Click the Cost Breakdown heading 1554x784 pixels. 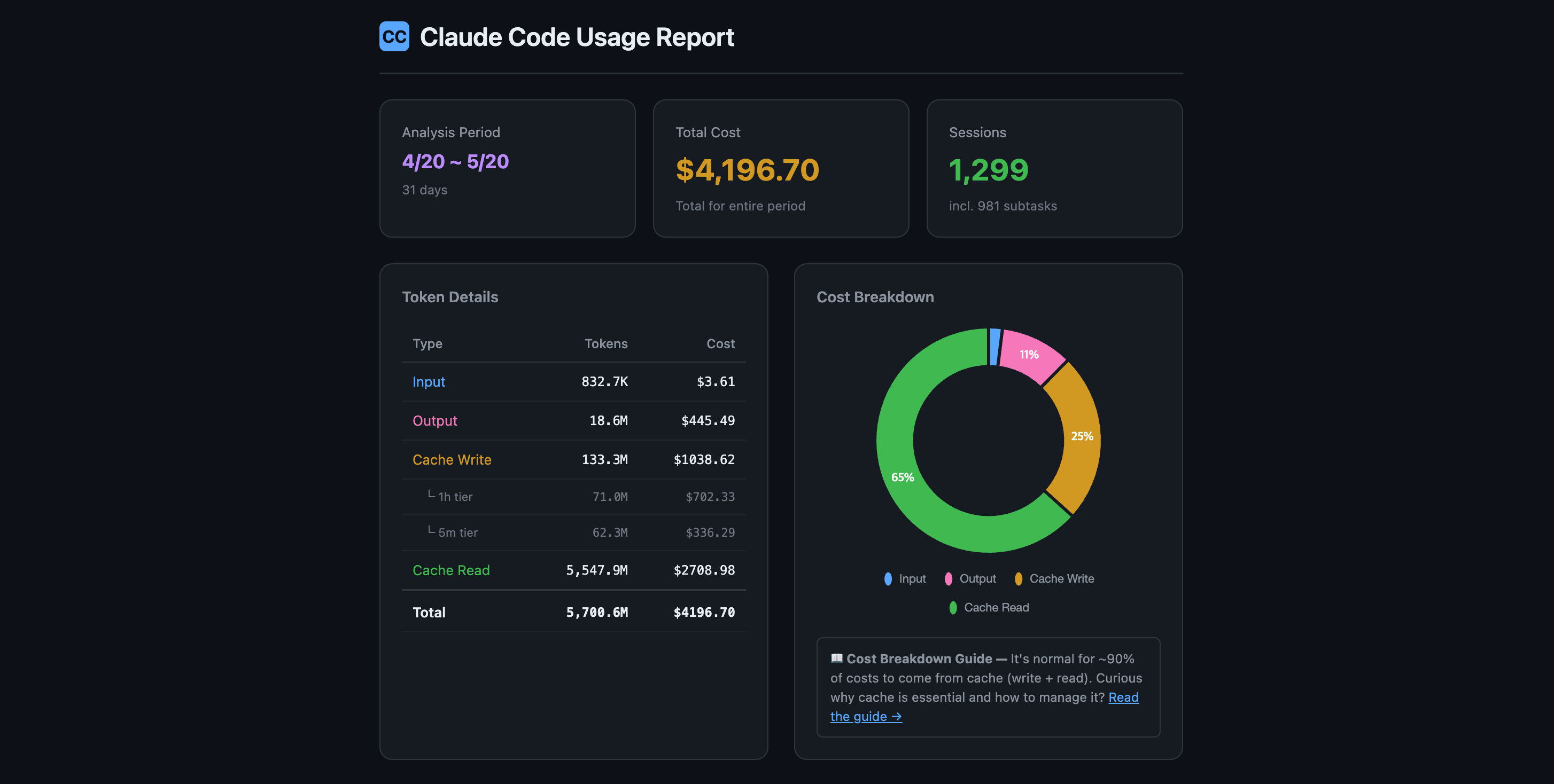click(x=875, y=297)
